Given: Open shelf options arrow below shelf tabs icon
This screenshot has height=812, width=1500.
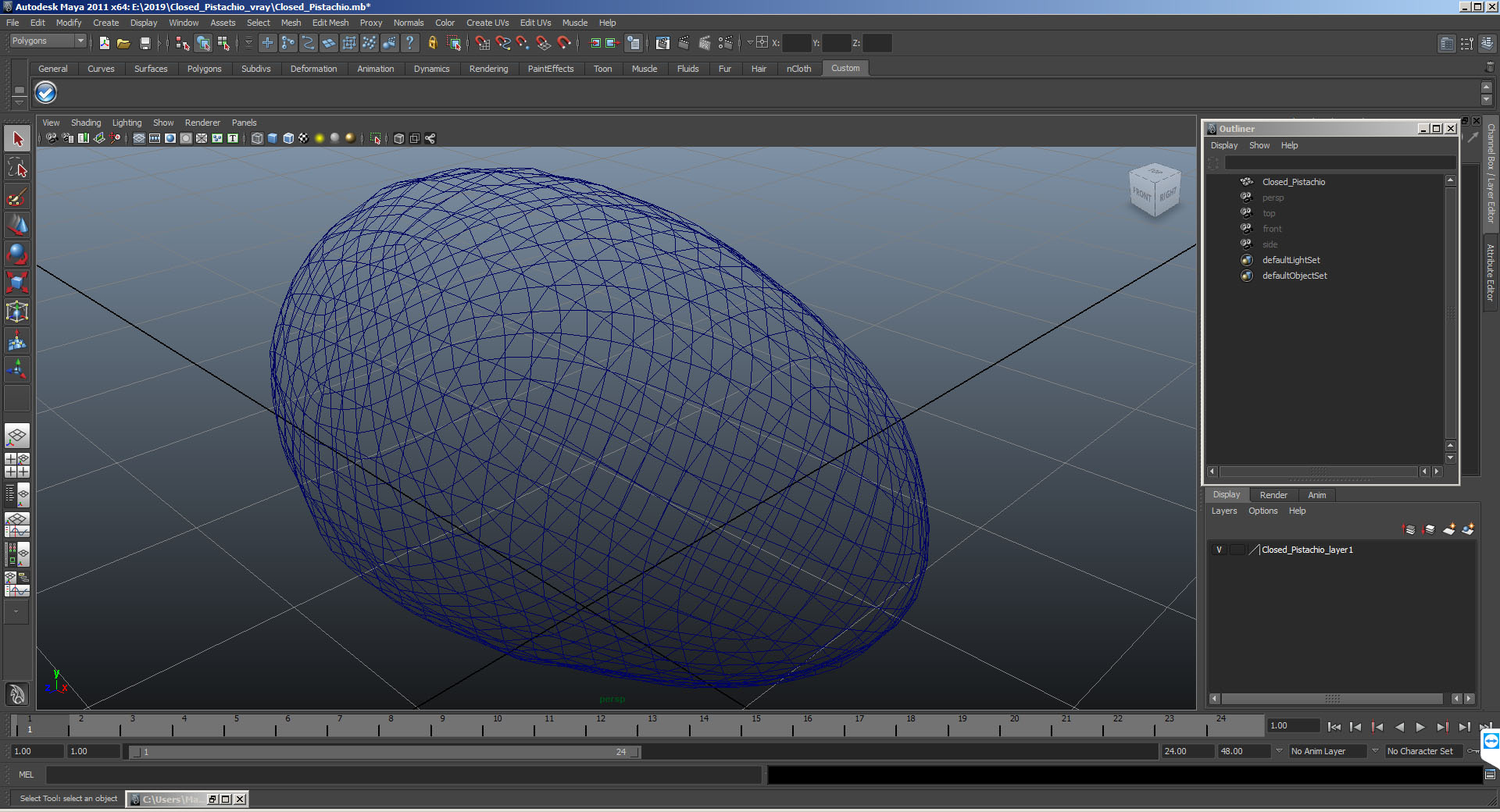Looking at the screenshot, I should (x=20, y=102).
